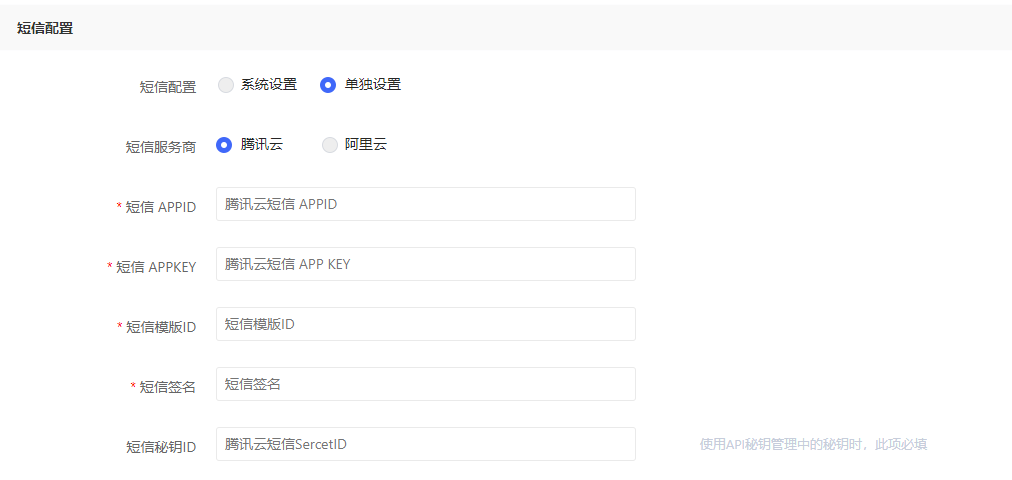Click the 短信 APPID field label

coord(160,207)
